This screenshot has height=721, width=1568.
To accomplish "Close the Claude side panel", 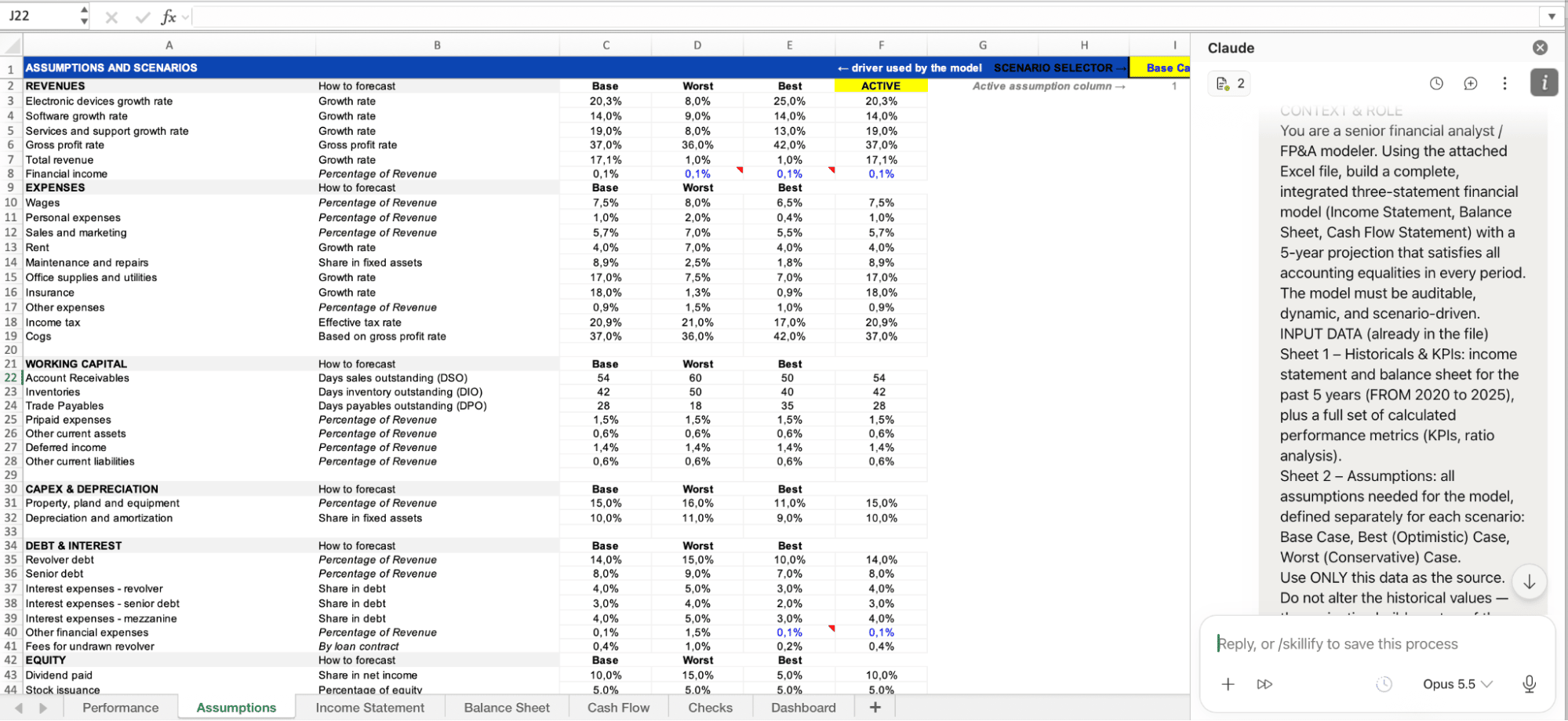I will tap(1540, 48).
